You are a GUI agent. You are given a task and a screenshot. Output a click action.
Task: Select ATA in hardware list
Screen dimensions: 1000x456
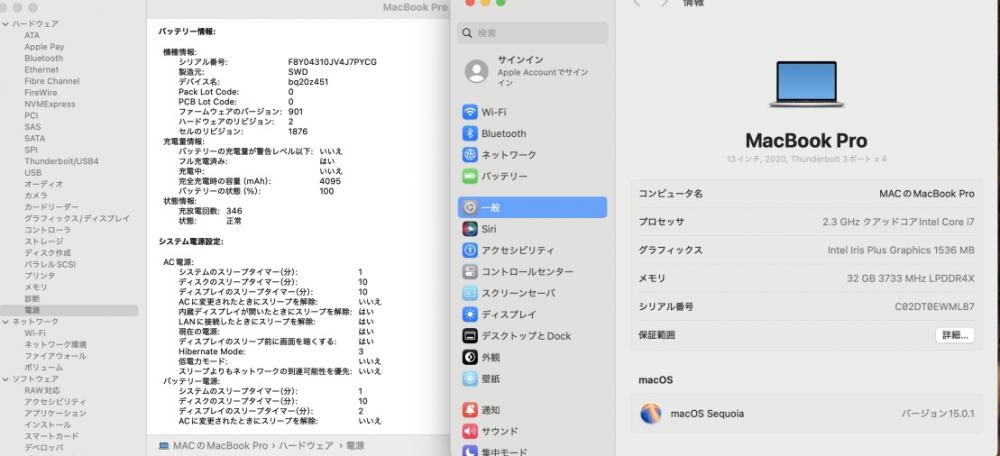[x=32, y=35]
